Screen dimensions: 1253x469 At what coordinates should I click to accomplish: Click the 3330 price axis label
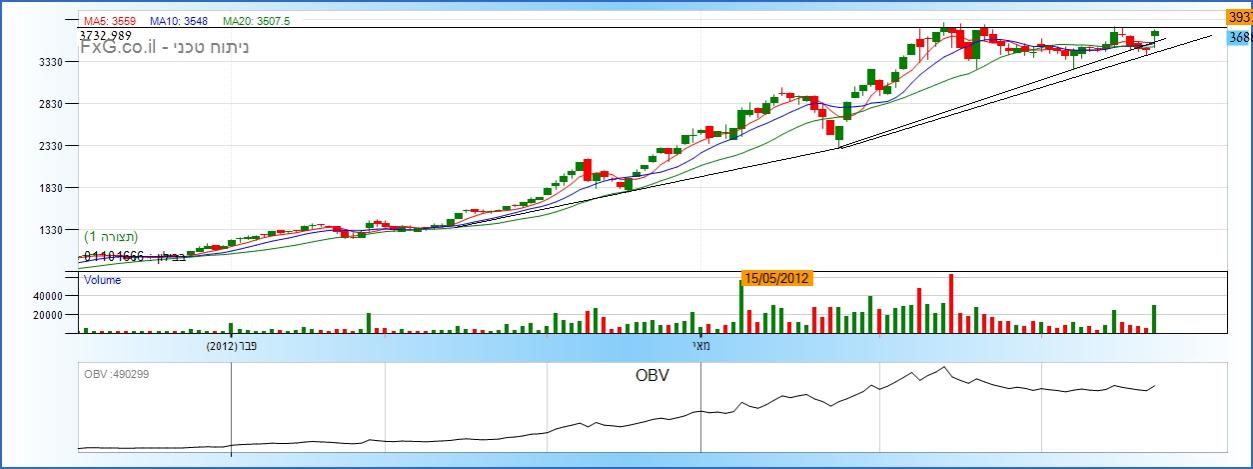[x=49, y=61]
